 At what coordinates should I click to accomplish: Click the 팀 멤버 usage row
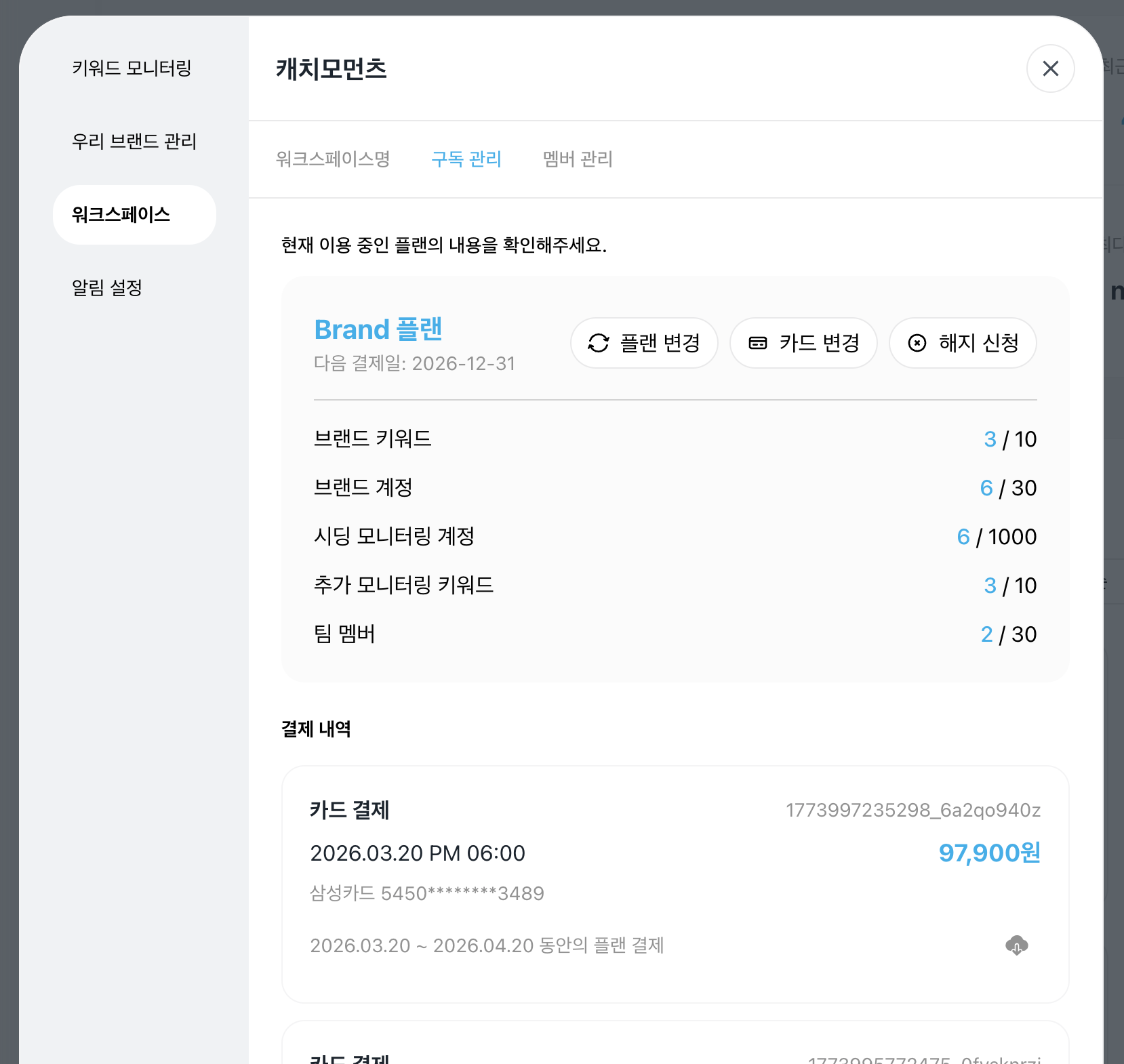tap(675, 634)
